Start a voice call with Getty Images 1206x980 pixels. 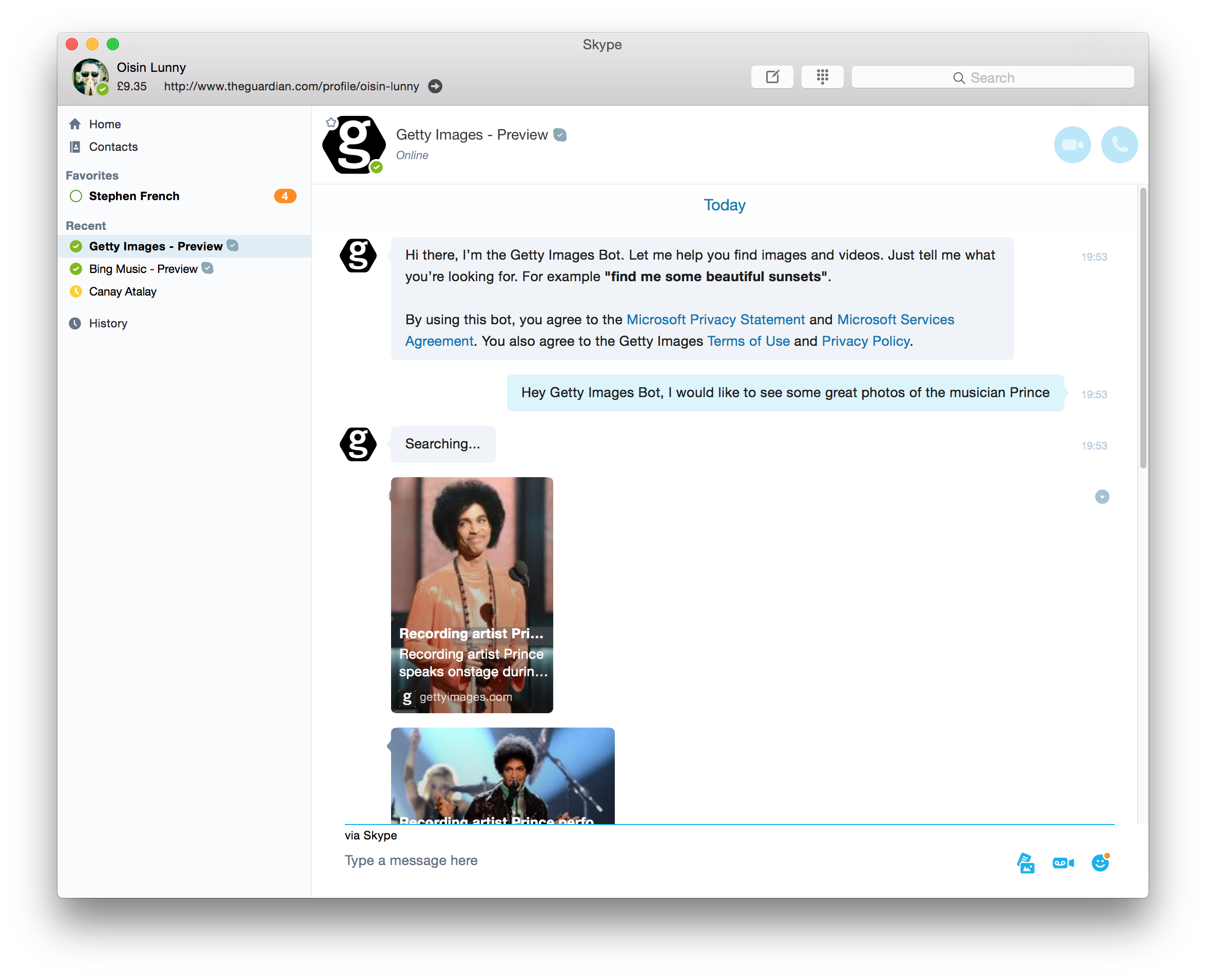[1119, 145]
